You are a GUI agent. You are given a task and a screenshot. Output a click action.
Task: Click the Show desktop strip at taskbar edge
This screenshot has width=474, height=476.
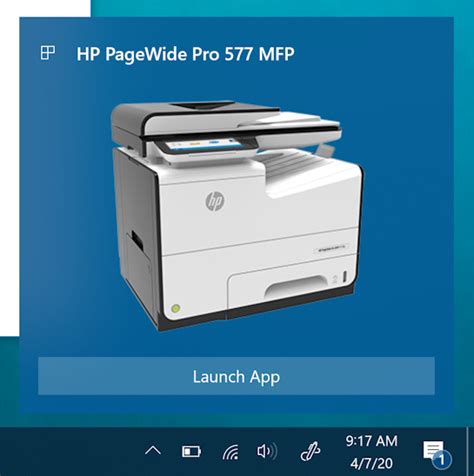470,452
